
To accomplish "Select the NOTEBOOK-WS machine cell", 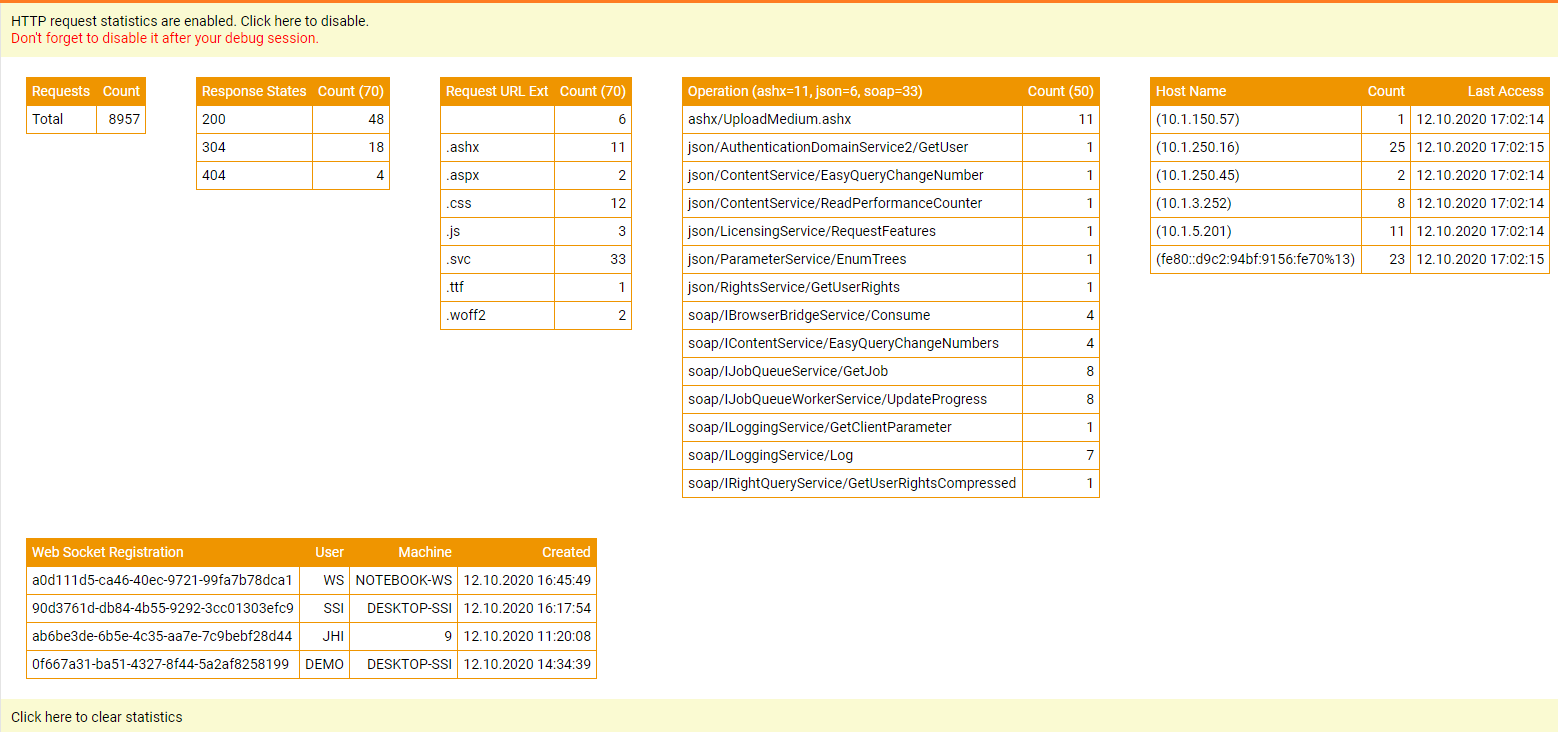I will click(x=403, y=580).
